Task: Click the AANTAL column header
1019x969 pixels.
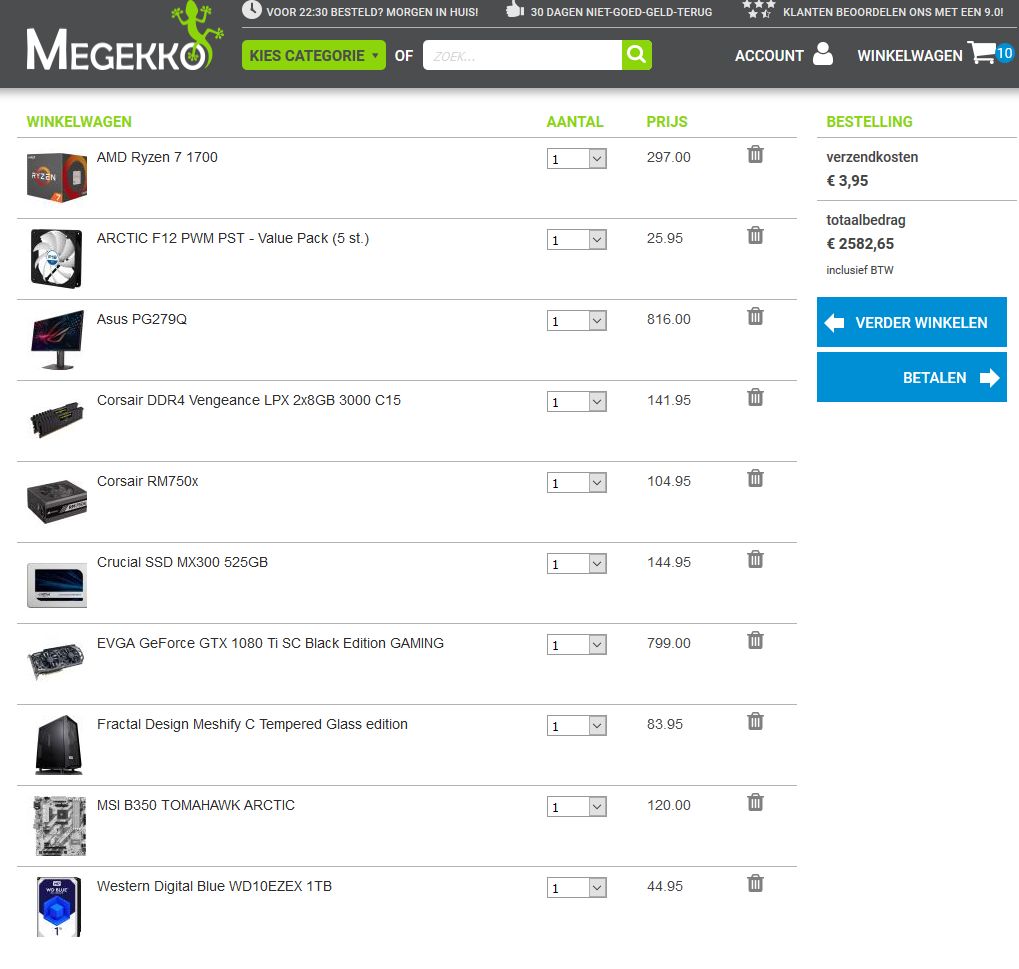Action: [x=574, y=122]
